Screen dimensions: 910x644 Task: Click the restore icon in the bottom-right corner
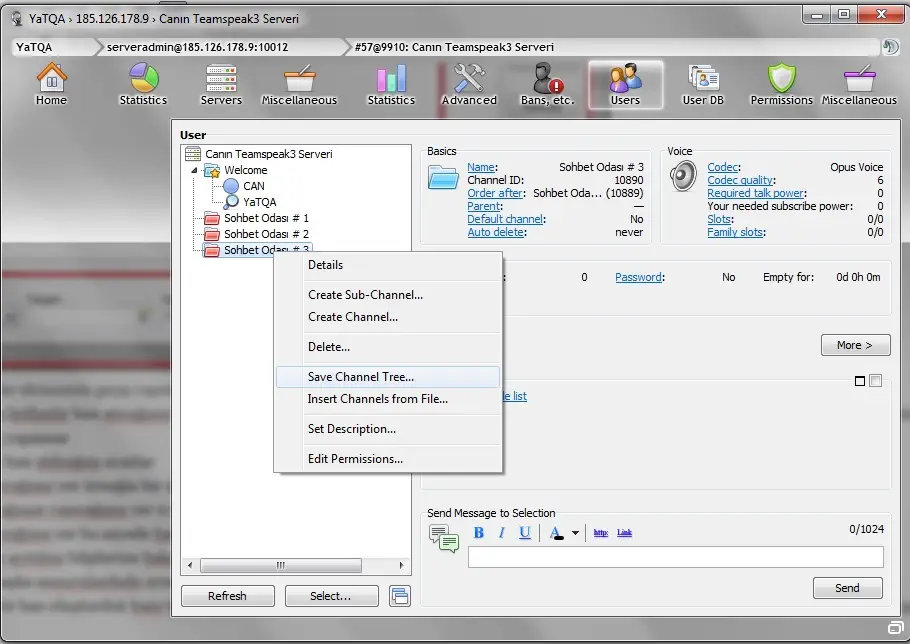coord(895,628)
